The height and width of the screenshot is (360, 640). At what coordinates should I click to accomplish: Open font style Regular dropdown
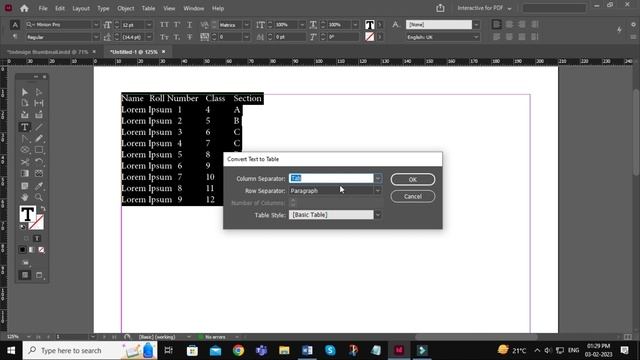click(96, 37)
